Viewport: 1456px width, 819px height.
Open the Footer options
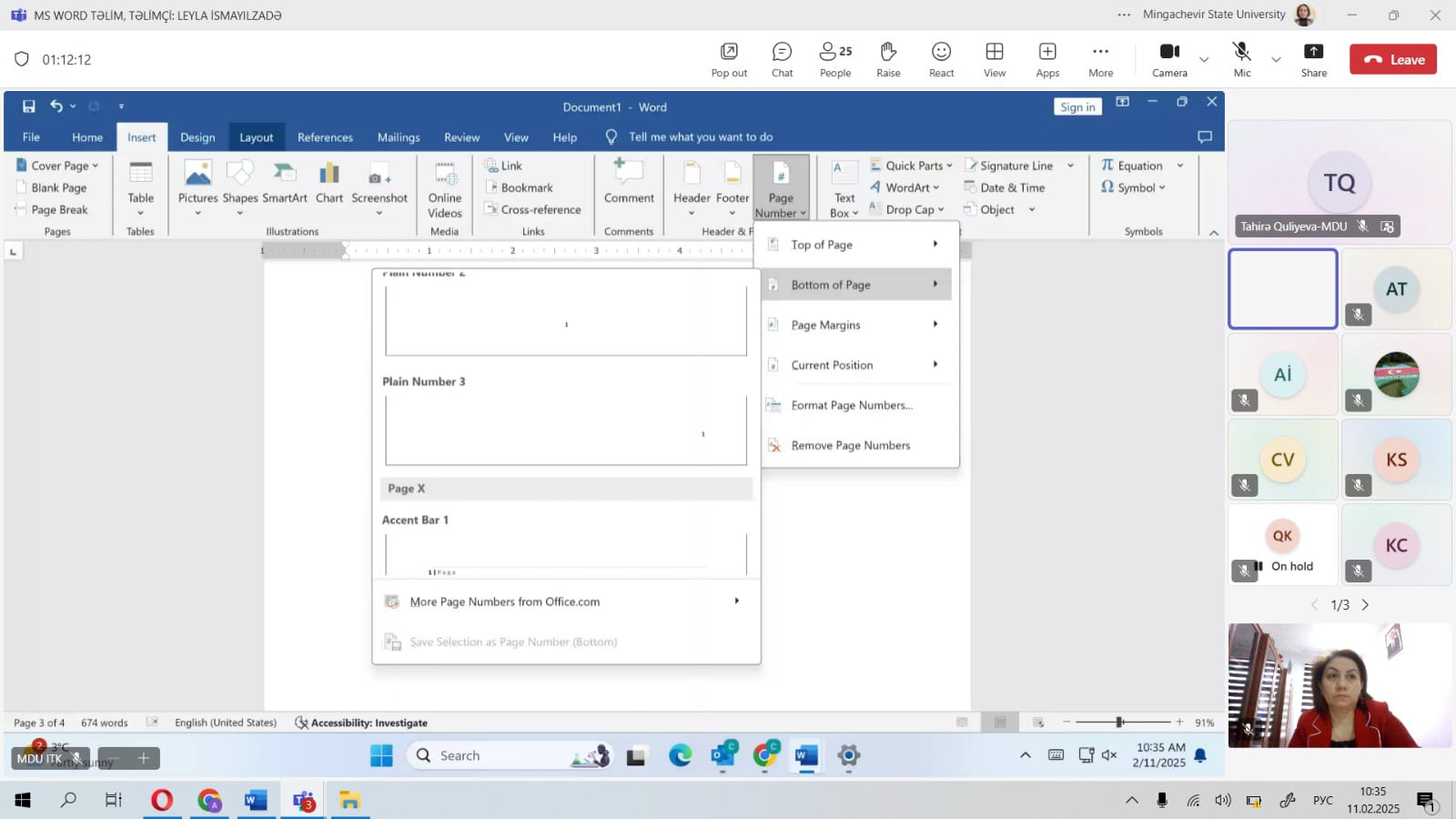733,188
